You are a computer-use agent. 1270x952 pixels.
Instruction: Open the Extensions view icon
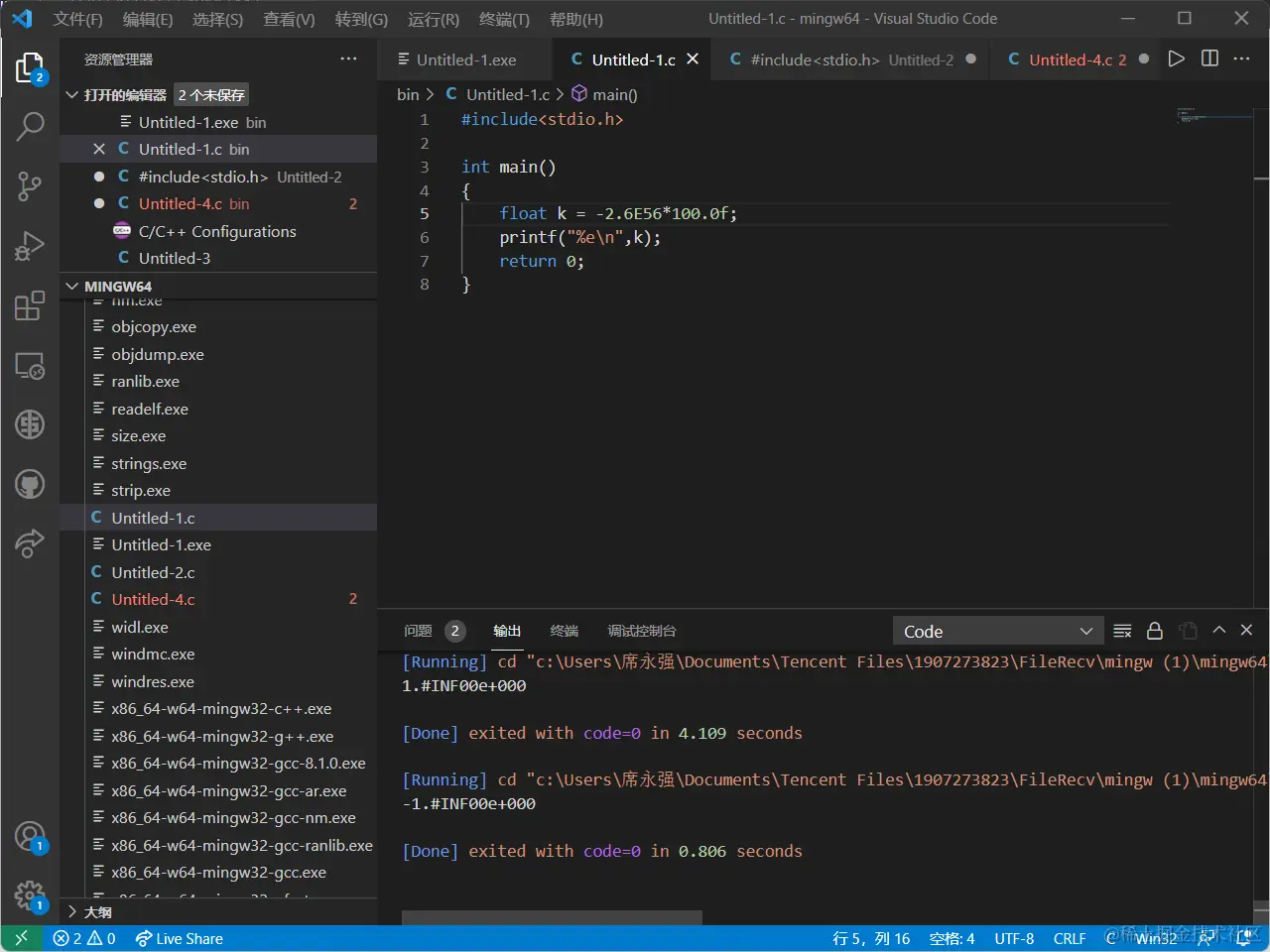click(30, 305)
